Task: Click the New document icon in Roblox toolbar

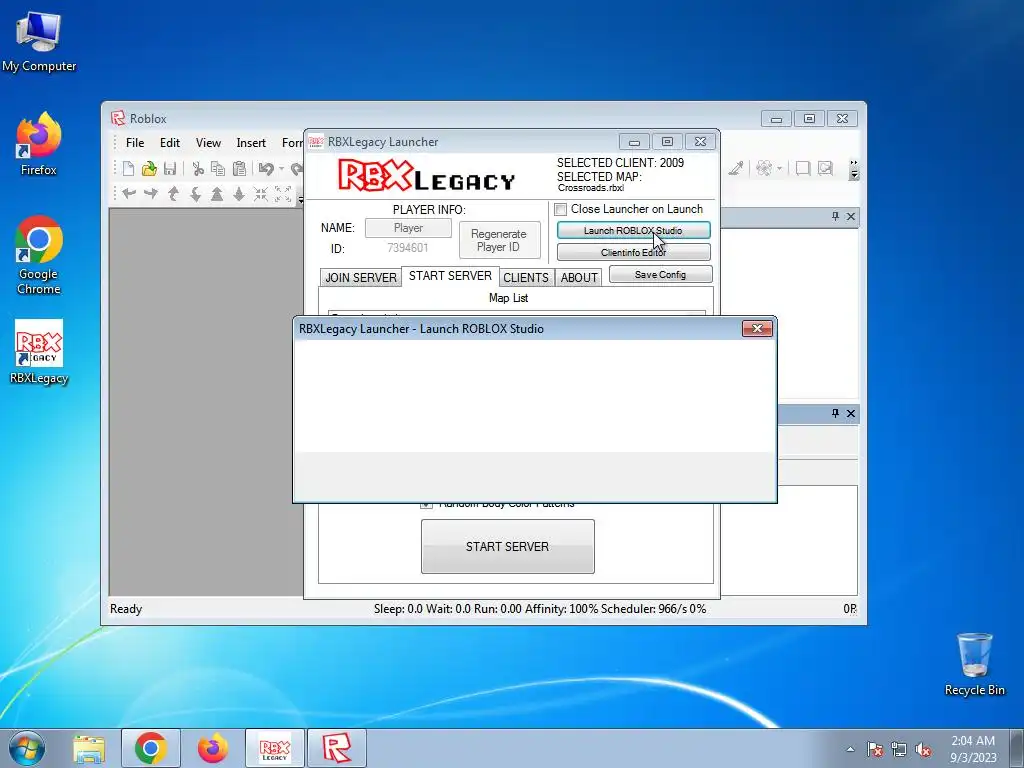Action: tap(129, 168)
